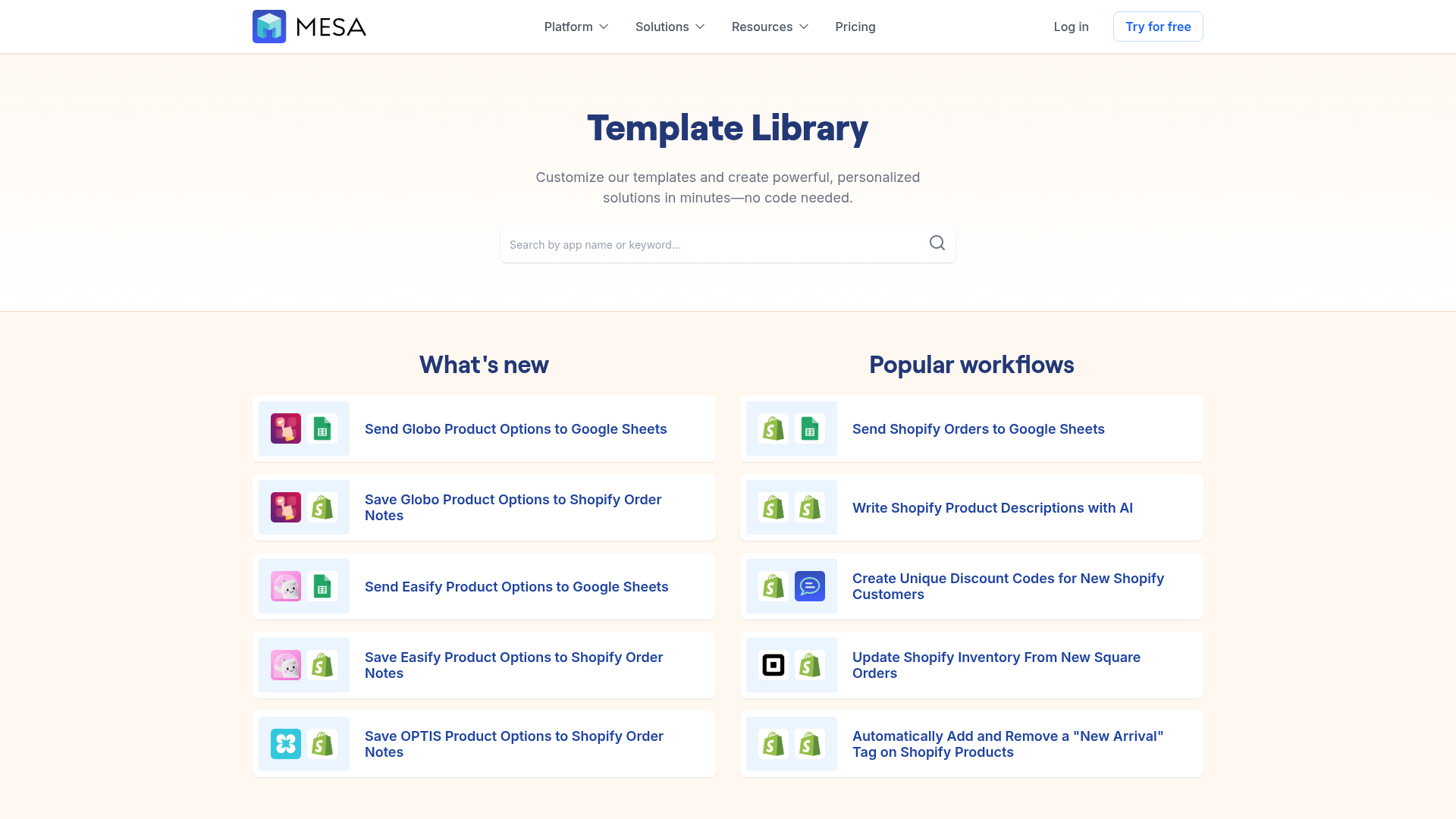1456x819 pixels.
Task: Click second Shopify icon in New Arrival Tag row
Action: [x=810, y=744]
